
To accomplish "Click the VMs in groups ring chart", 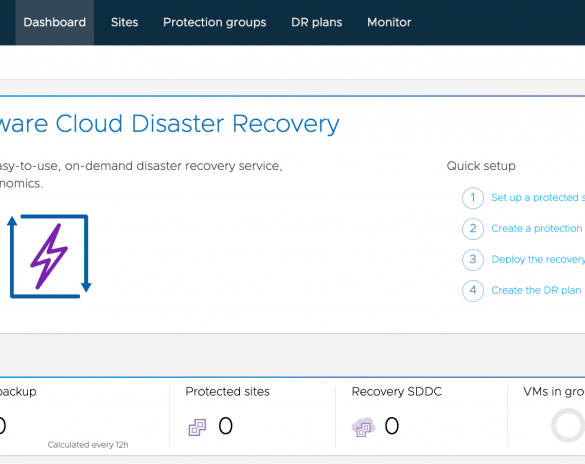I will point(568,425).
